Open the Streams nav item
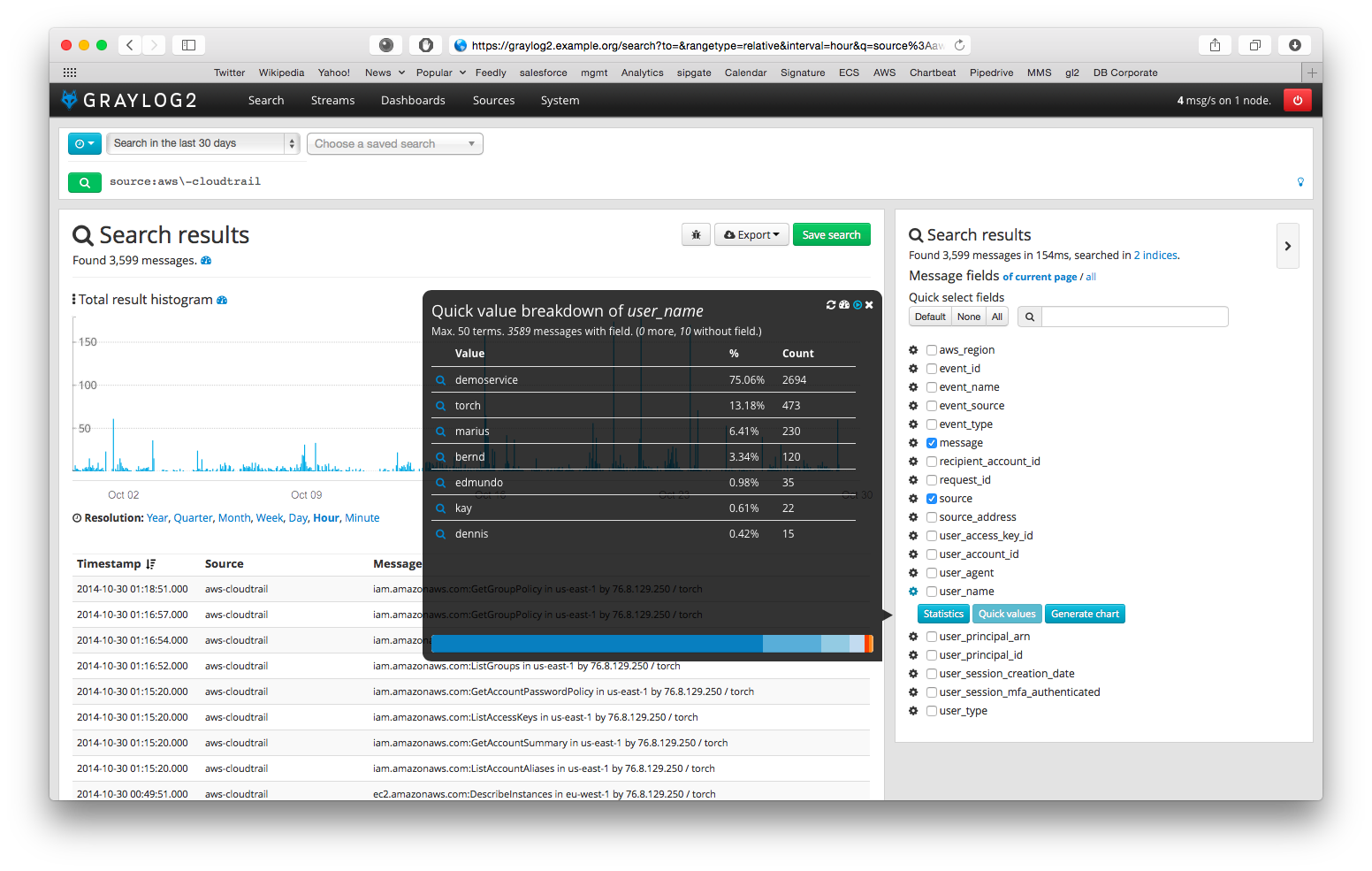Viewport: 1372px width, 871px height. tap(332, 101)
